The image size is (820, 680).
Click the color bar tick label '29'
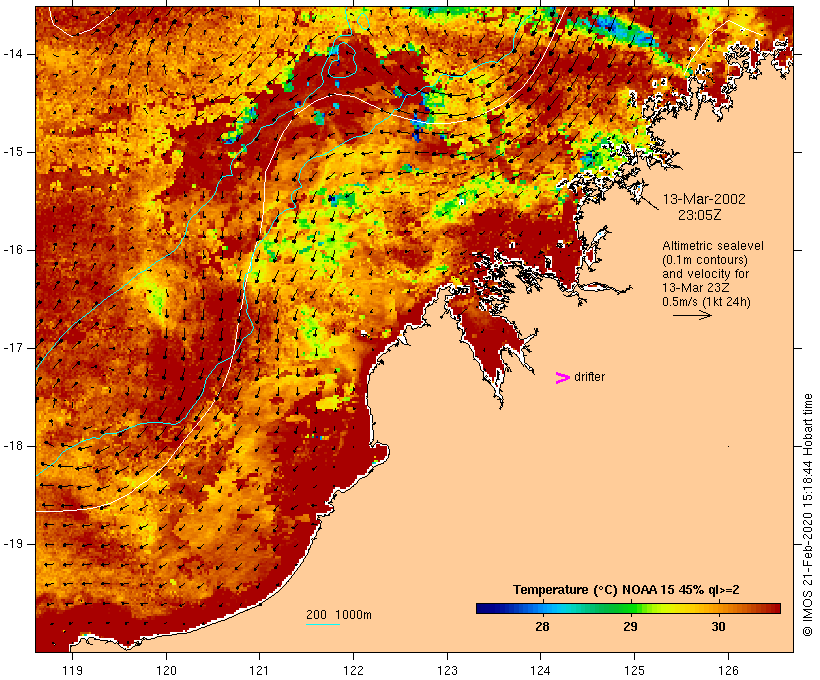[630, 626]
